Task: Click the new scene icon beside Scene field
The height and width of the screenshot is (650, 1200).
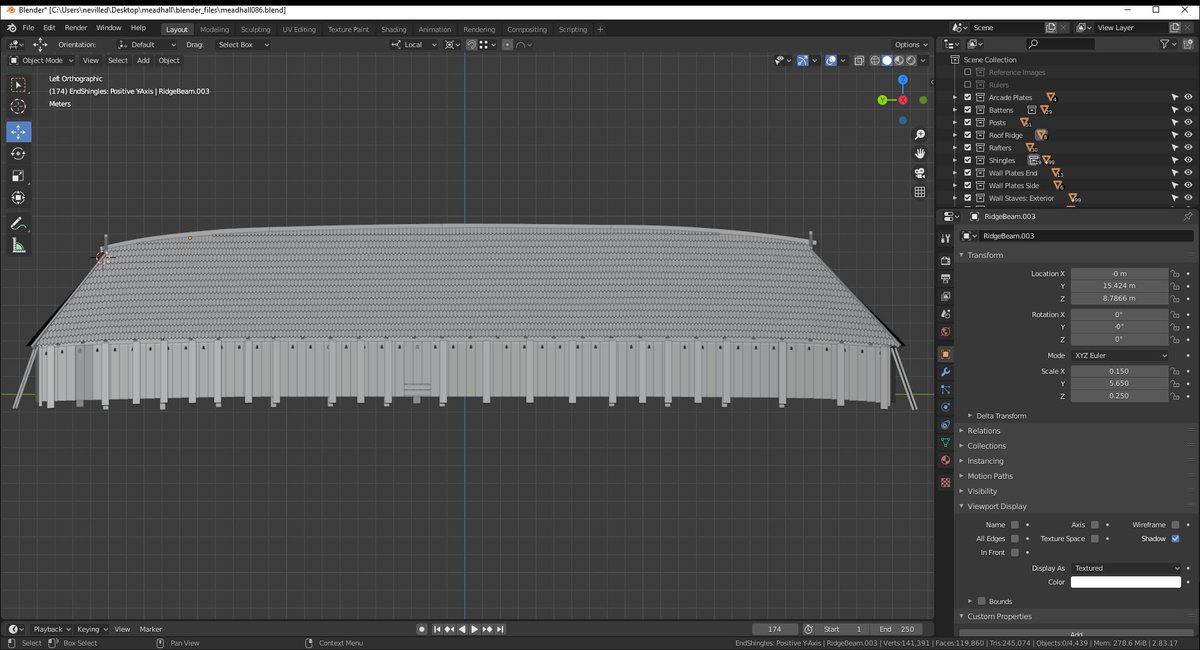Action: coord(1052,28)
